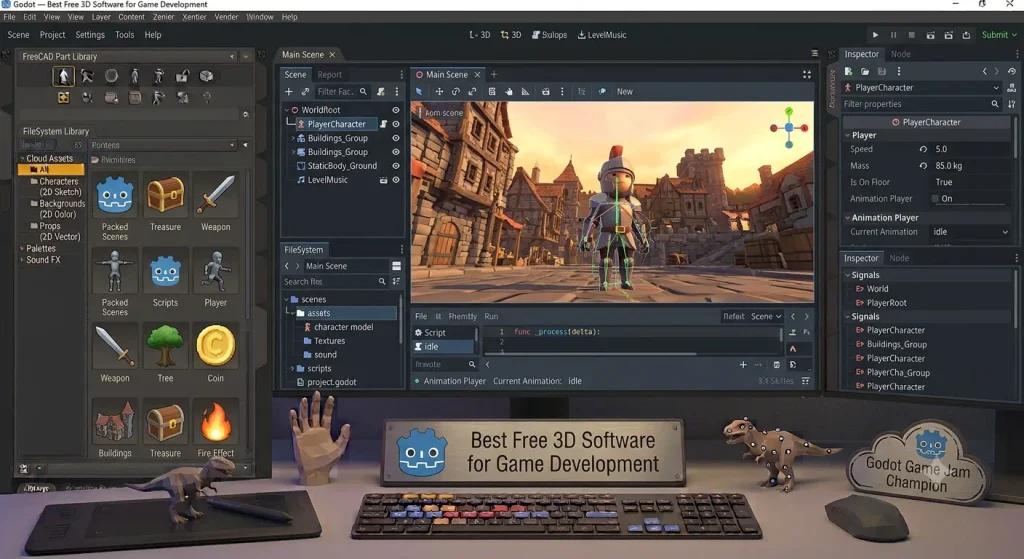The height and width of the screenshot is (559, 1024).
Task: Expand the scripts folder in FileSystem
Action: 292,368
